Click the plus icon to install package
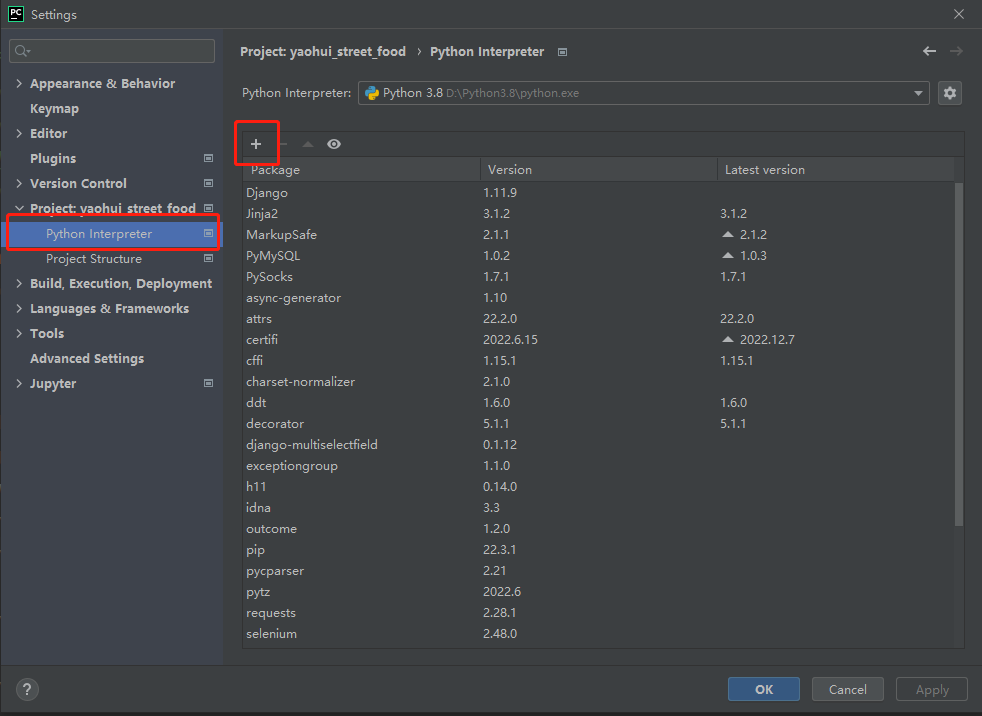 point(256,144)
